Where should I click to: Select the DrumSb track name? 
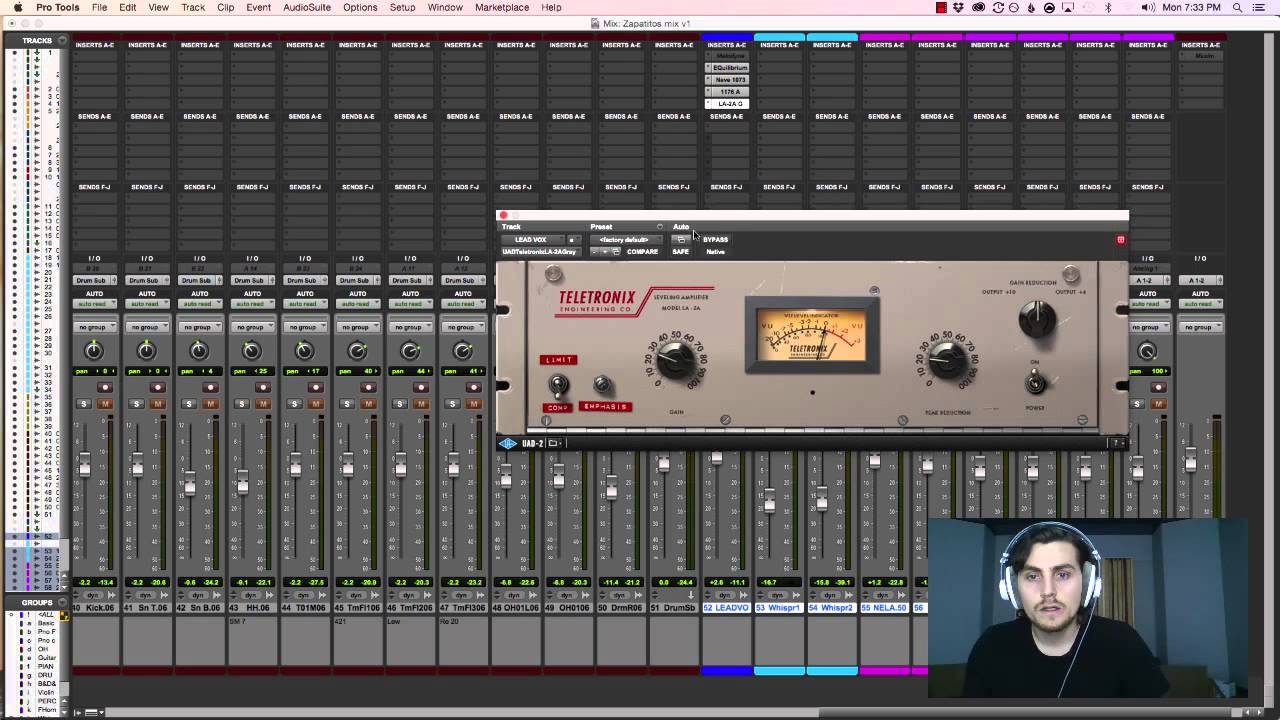point(674,607)
